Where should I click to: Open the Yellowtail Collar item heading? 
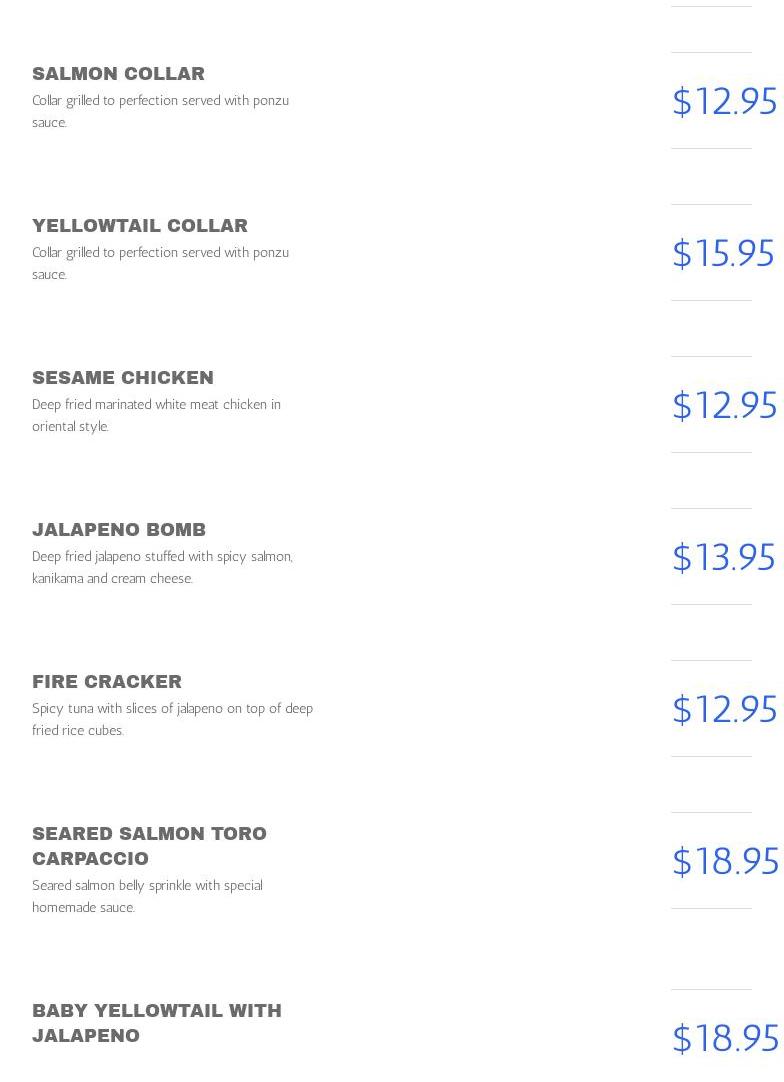coord(140,226)
